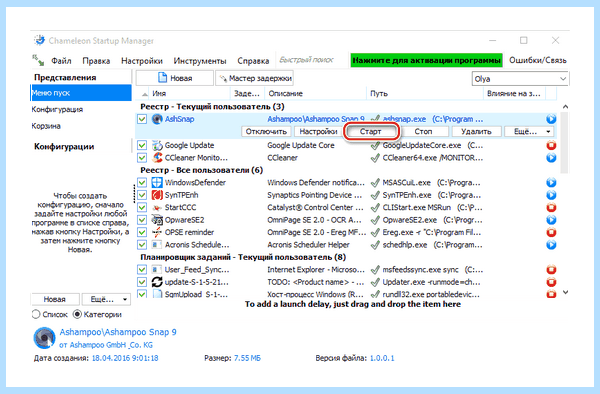The width and height of the screenshot is (600, 394).
Task: Open the Инструменты menu
Action: (x=200, y=60)
